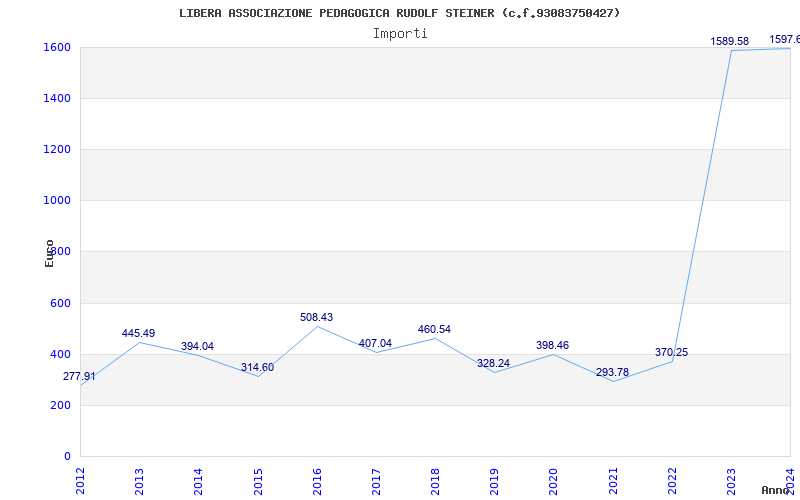Screen dimensions: 800x500
Task: Select the 293.78 low point for 2021
Action: pyautogui.click(x=612, y=372)
